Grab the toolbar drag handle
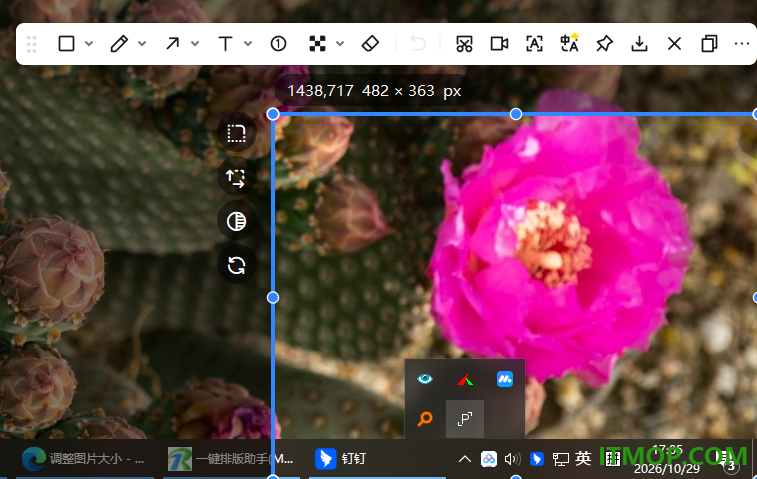This screenshot has width=757, height=479. click(31, 44)
